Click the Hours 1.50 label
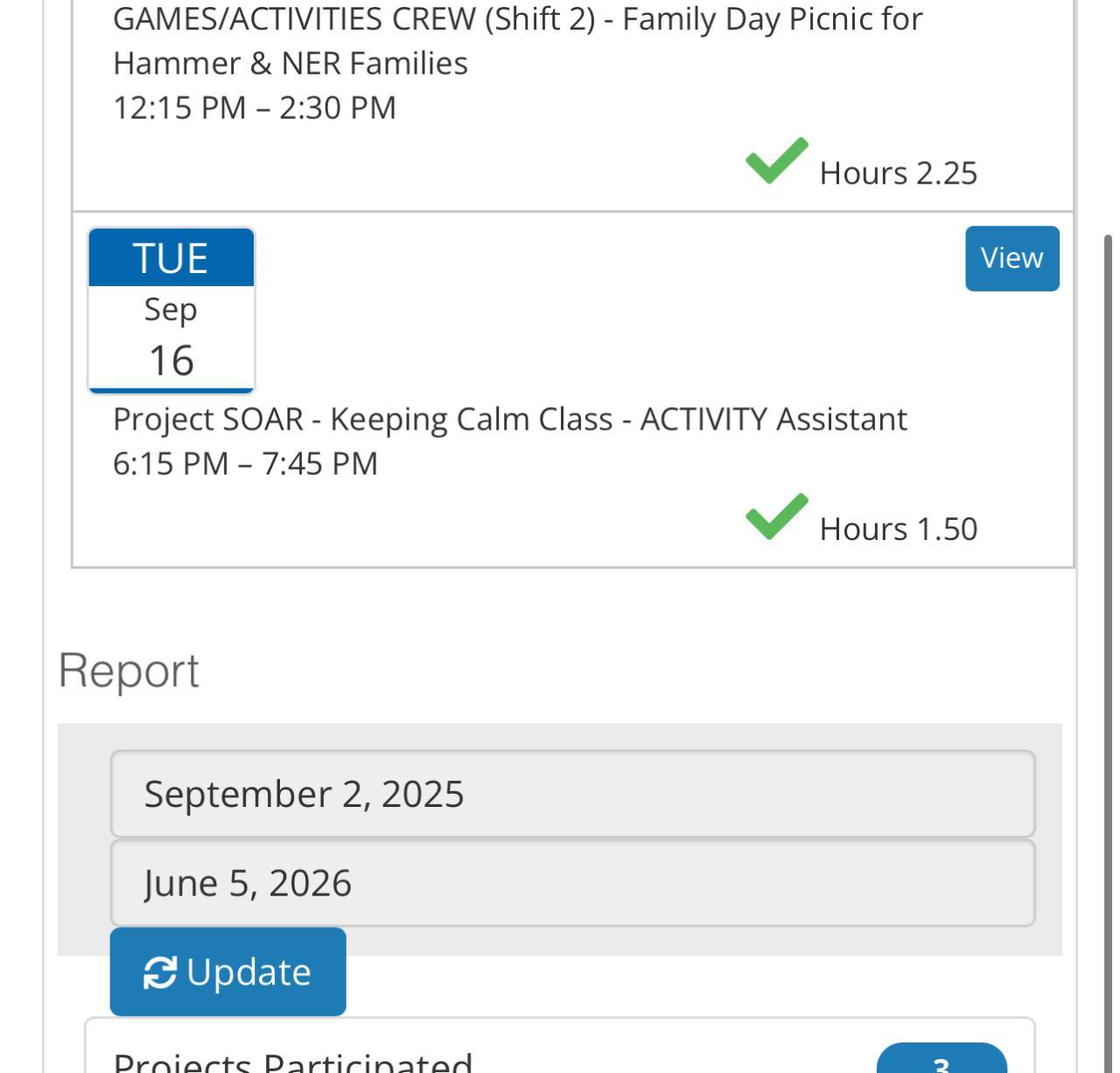Image resolution: width=1120 pixels, height=1073 pixels. (898, 529)
